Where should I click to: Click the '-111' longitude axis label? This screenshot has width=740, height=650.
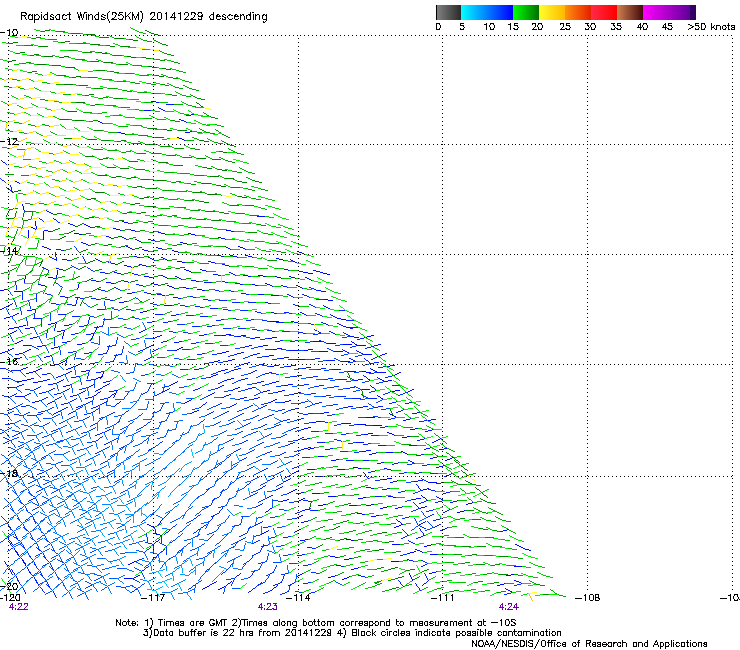tap(442, 598)
